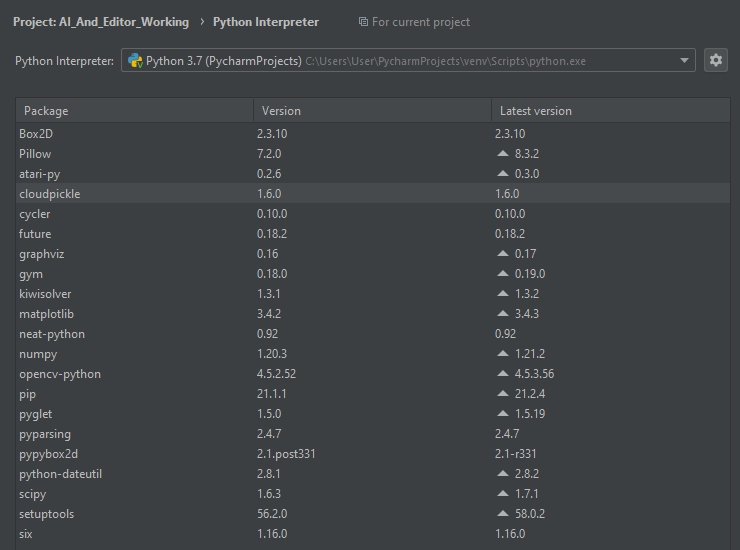Open the Python 3.7 interpreter combo box

400,61
